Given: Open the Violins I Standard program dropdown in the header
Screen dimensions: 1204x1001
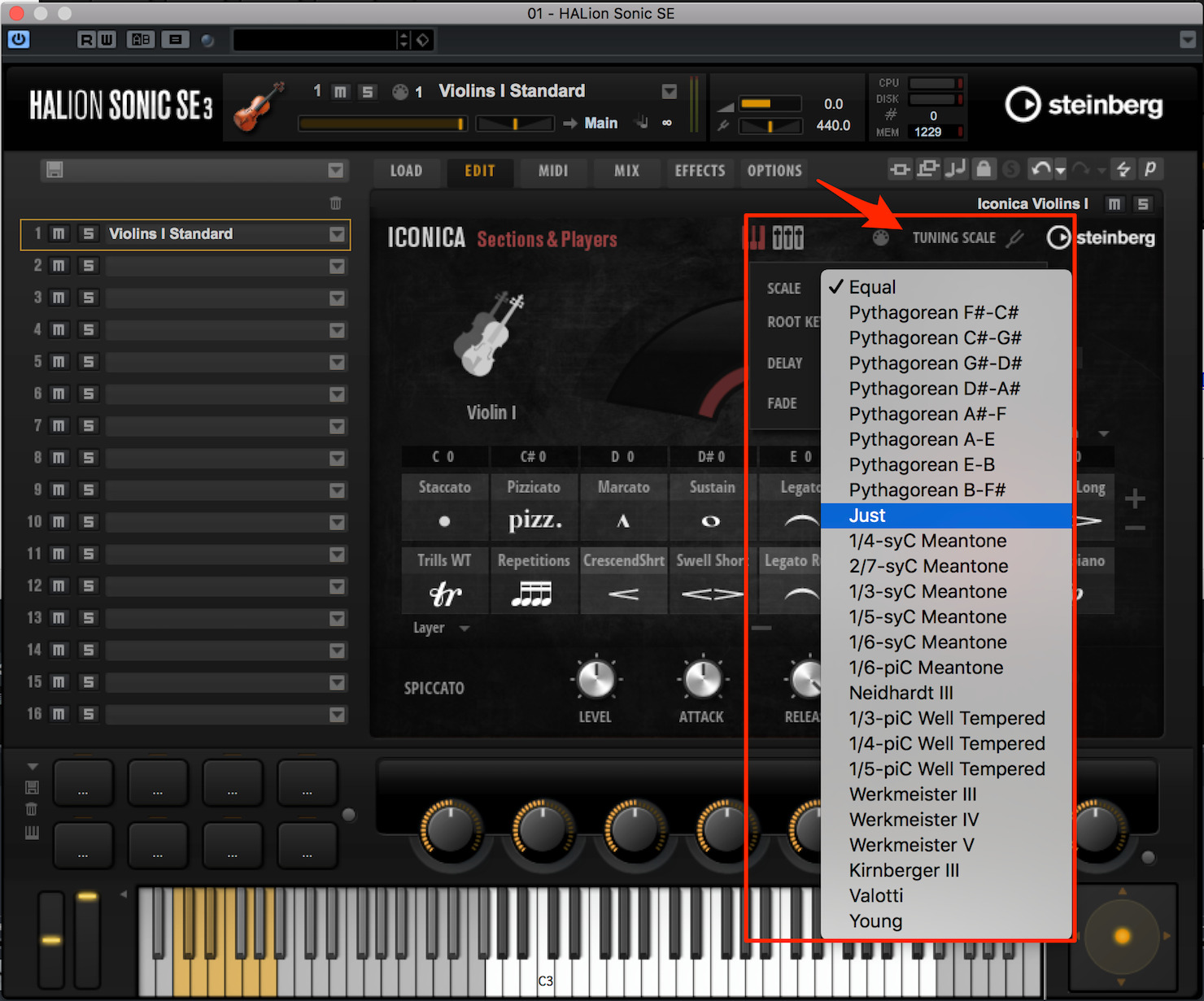Looking at the screenshot, I should tap(669, 91).
